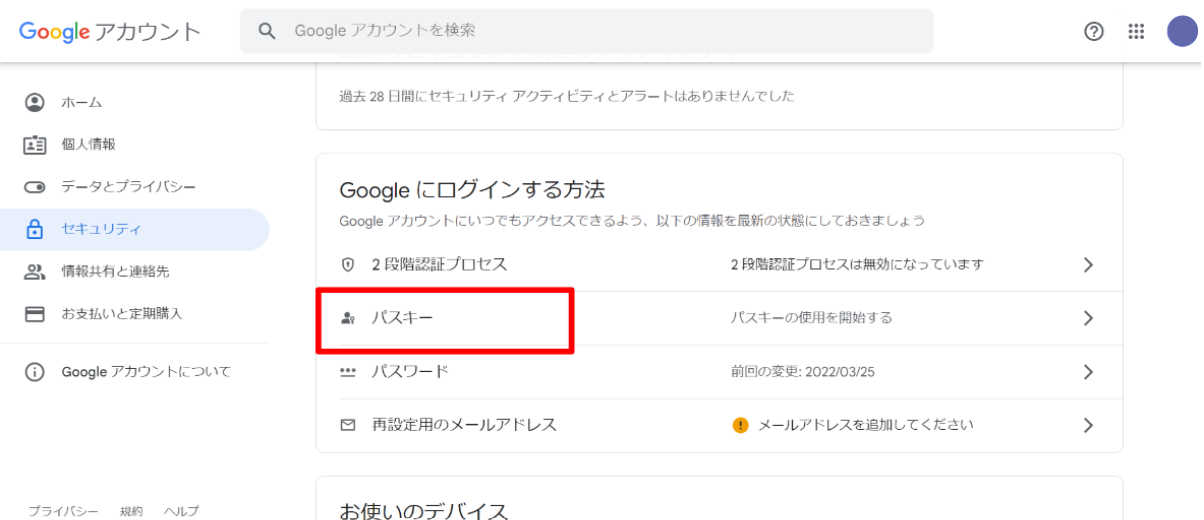Focus the Google アカウントを検索 search field
This screenshot has height=520, width=1204.
point(586,31)
